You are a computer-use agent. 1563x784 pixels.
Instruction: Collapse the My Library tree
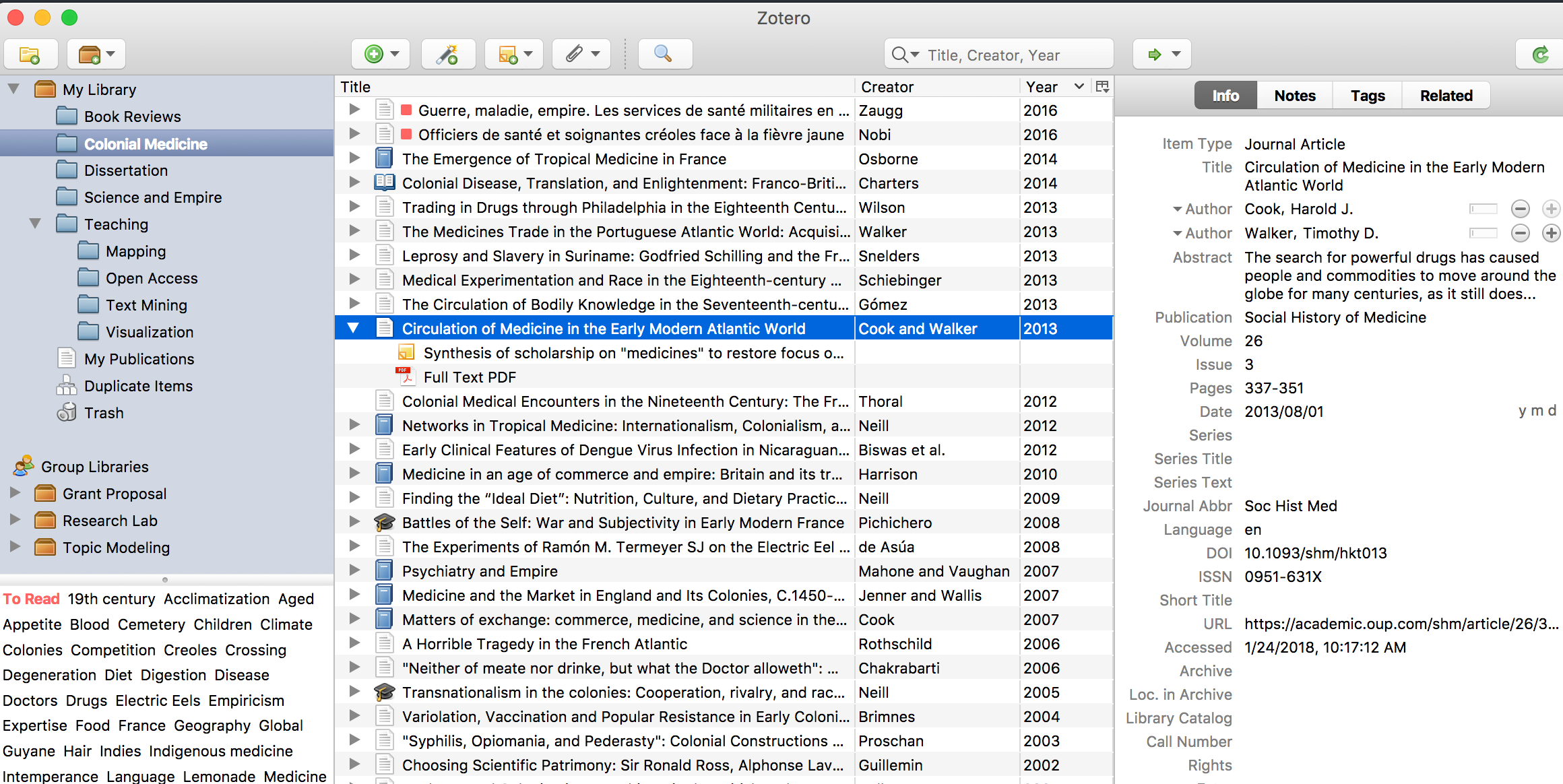[13, 89]
